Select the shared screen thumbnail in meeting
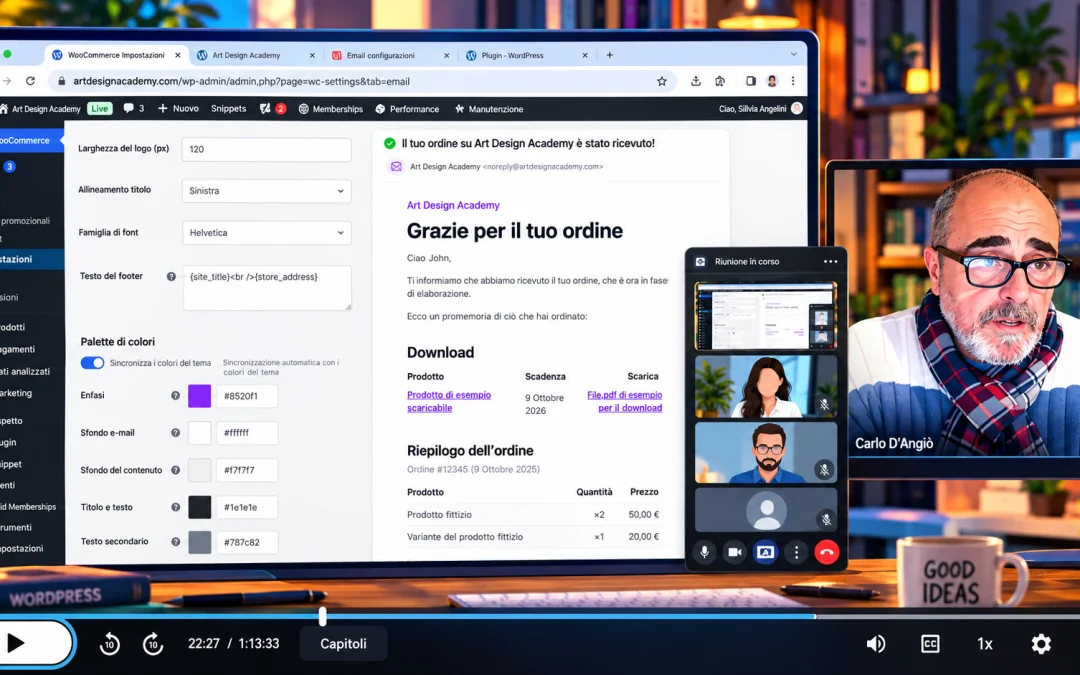The height and width of the screenshot is (675, 1080). tap(766, 315)
